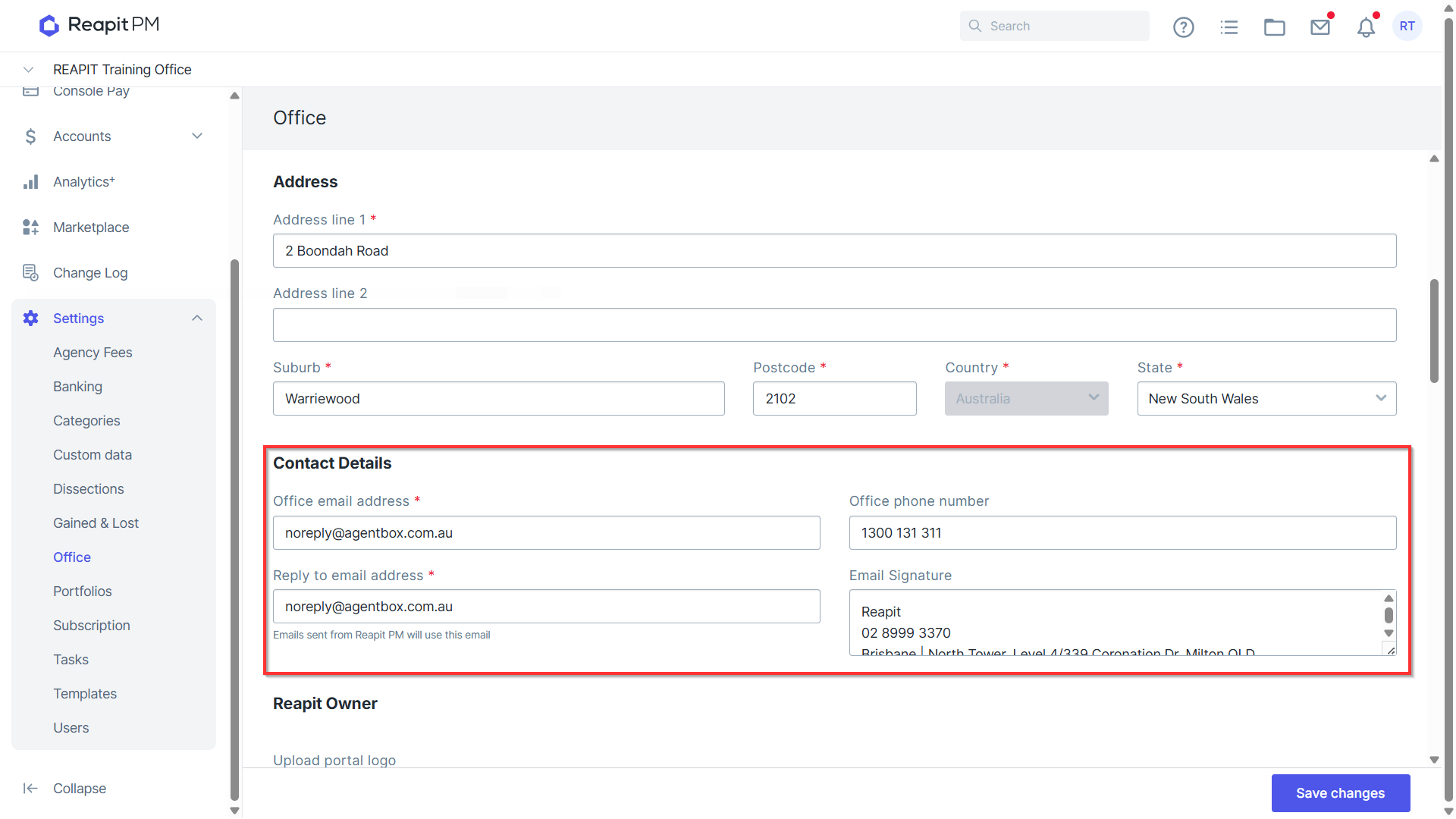Viewport: 1456px width, 819px height.
Task: Open the Marketplace sidebar item
Action: pos(91,227)
